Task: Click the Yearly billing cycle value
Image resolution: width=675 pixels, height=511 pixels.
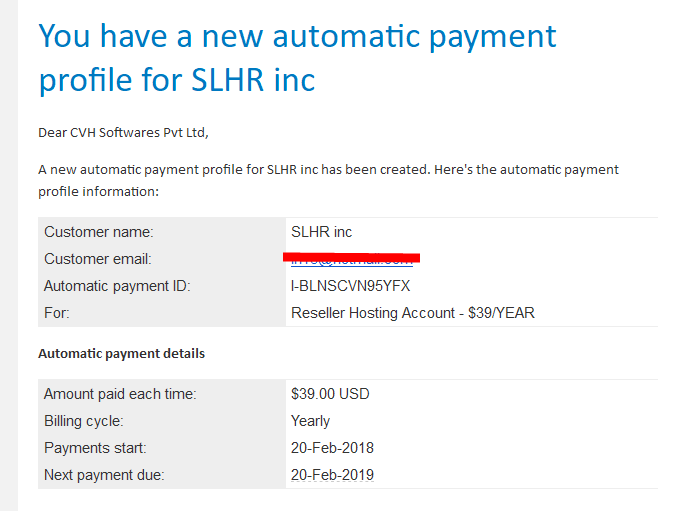Action: pos(310,421)
